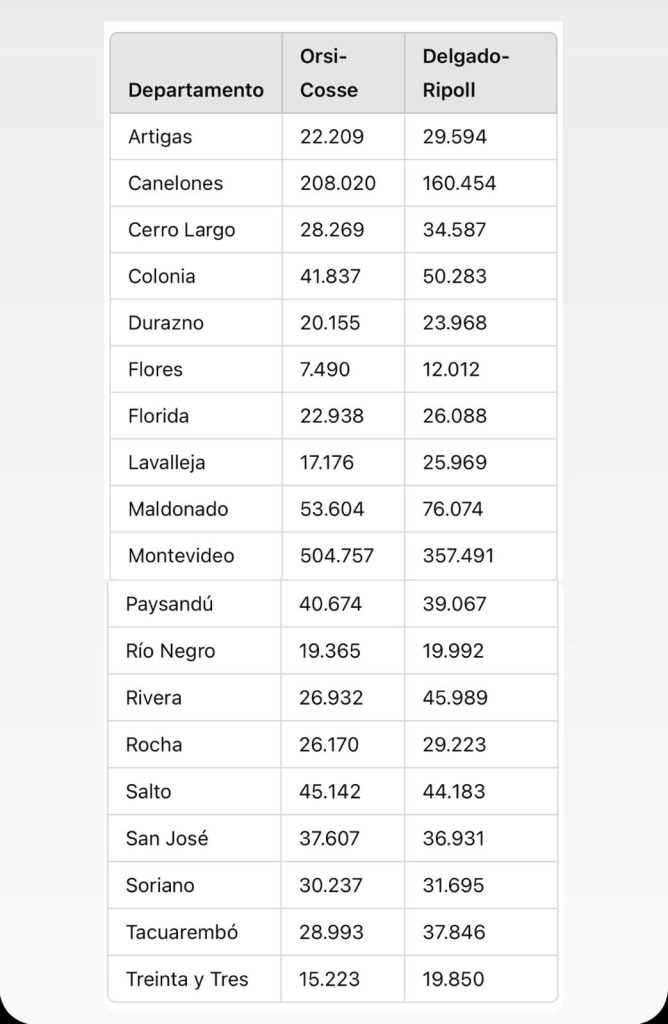Select the Durazno department cell
This screenshot has height=1024, width=668.
tap(164, 323)
